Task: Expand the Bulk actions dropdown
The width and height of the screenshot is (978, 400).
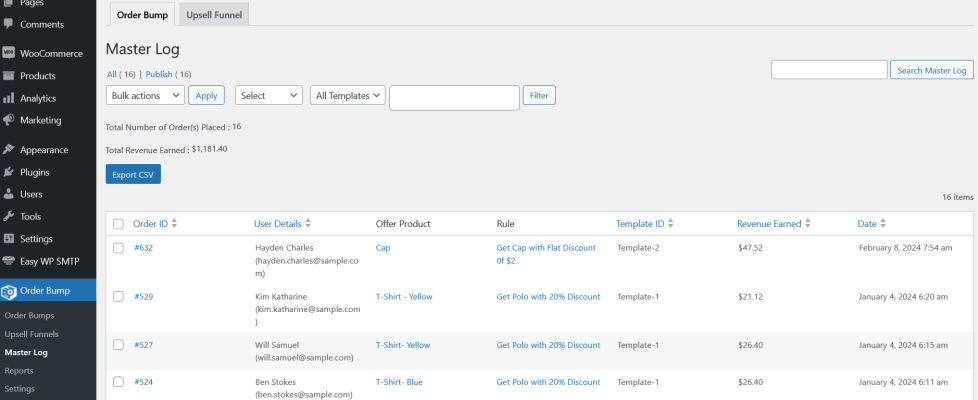Action: (145, 95)
